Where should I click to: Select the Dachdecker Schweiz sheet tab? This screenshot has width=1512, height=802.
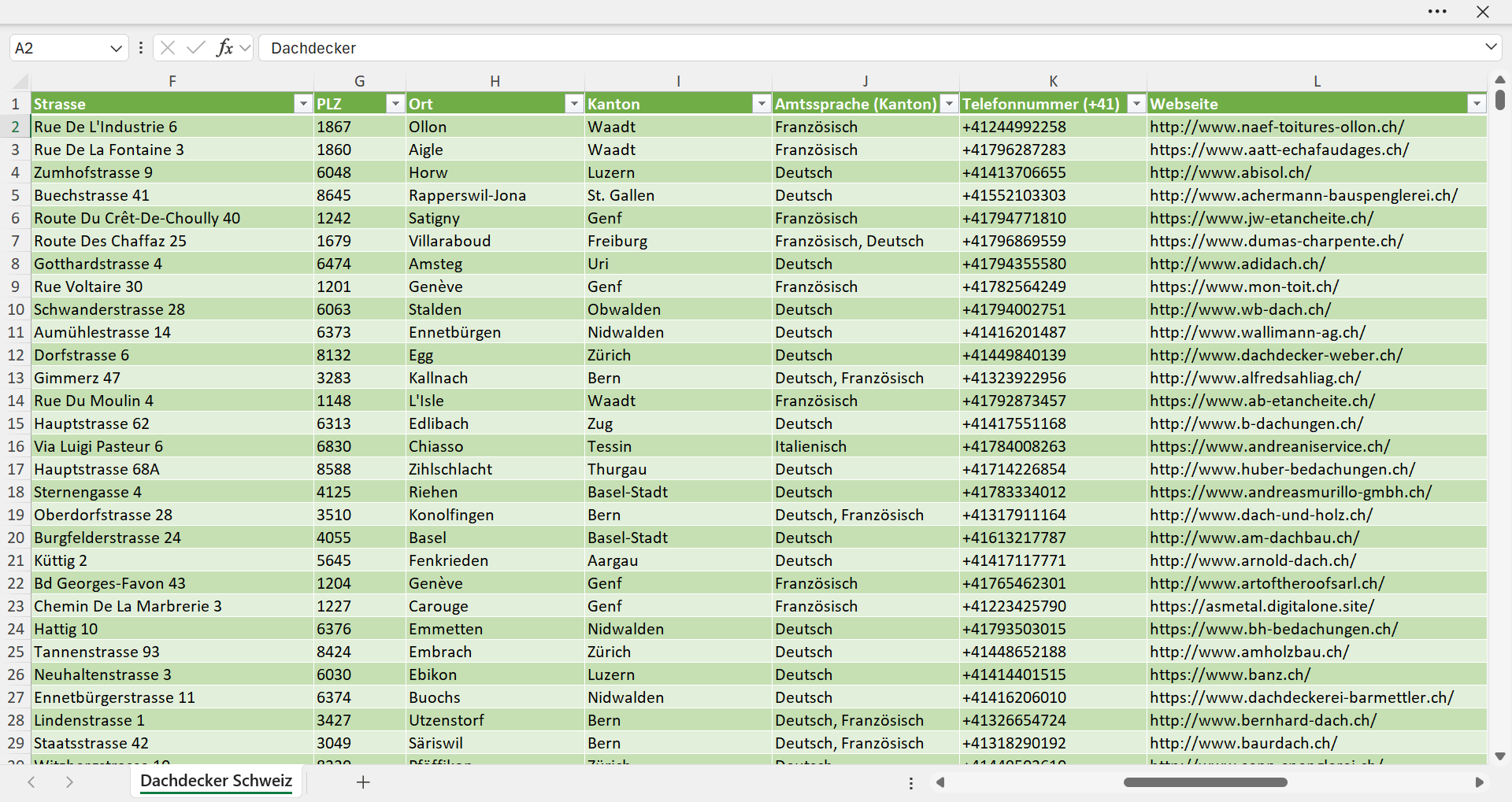pyautogui.click(x=217, y=781)
